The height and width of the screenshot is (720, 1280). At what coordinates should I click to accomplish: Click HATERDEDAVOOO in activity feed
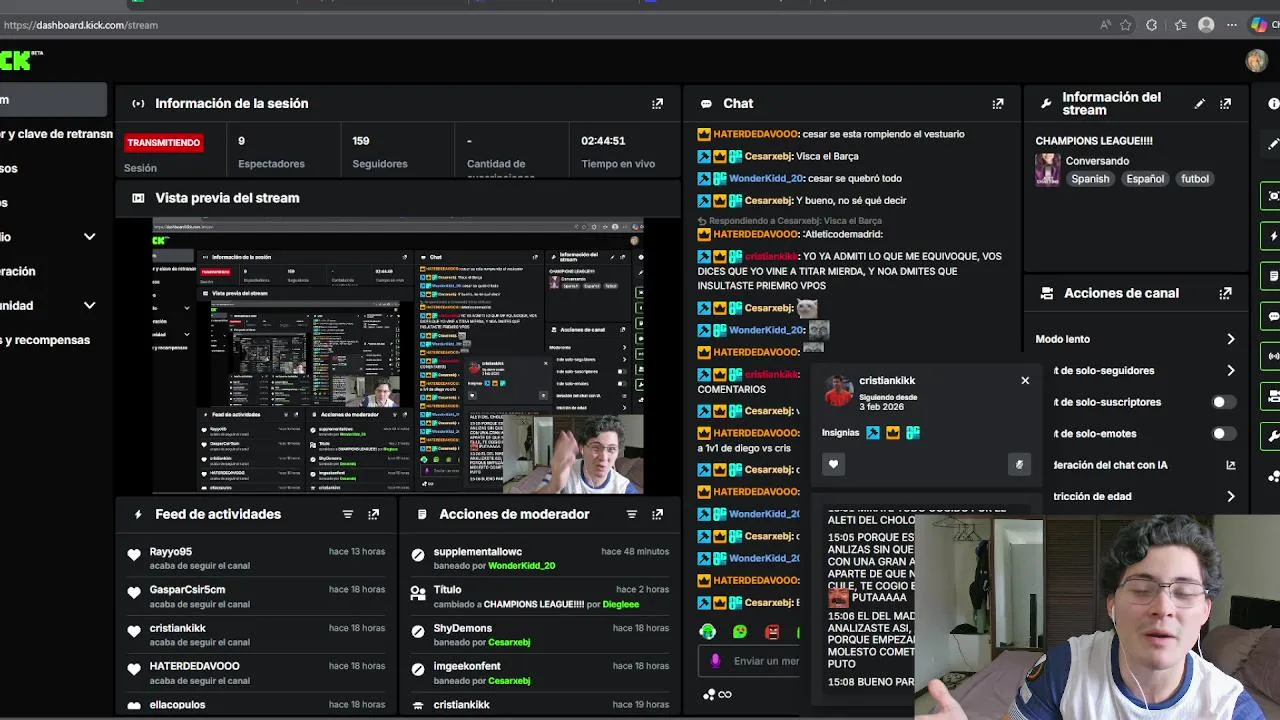pyautogui.click(x=195, y=666)
